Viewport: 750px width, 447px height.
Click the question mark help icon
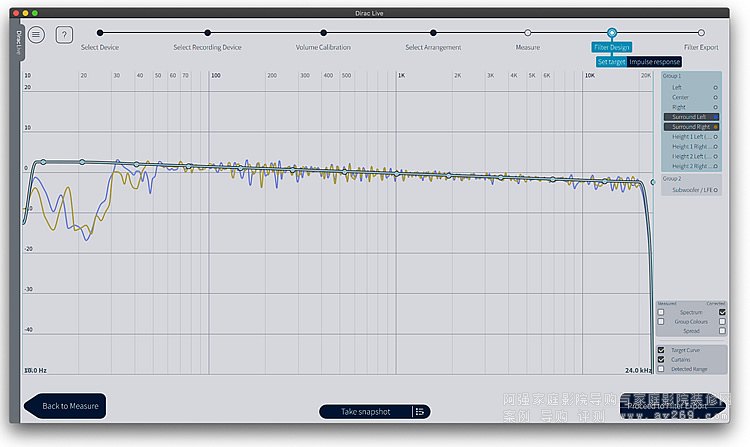click(64, 34)
